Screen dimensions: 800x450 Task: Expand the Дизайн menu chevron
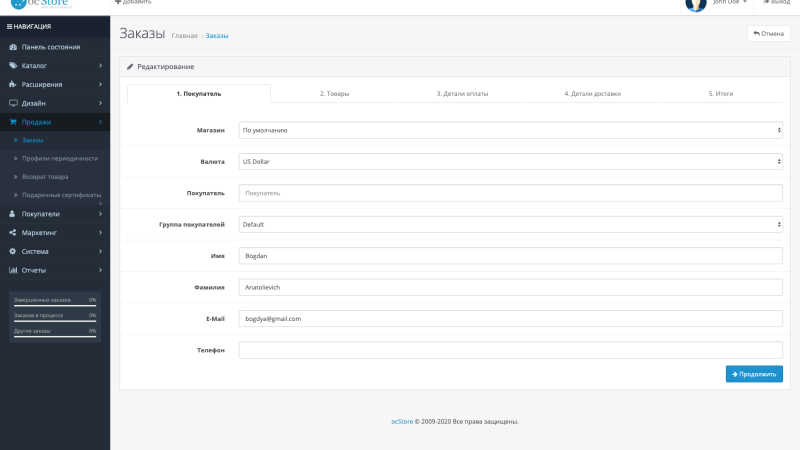(101, 103)
